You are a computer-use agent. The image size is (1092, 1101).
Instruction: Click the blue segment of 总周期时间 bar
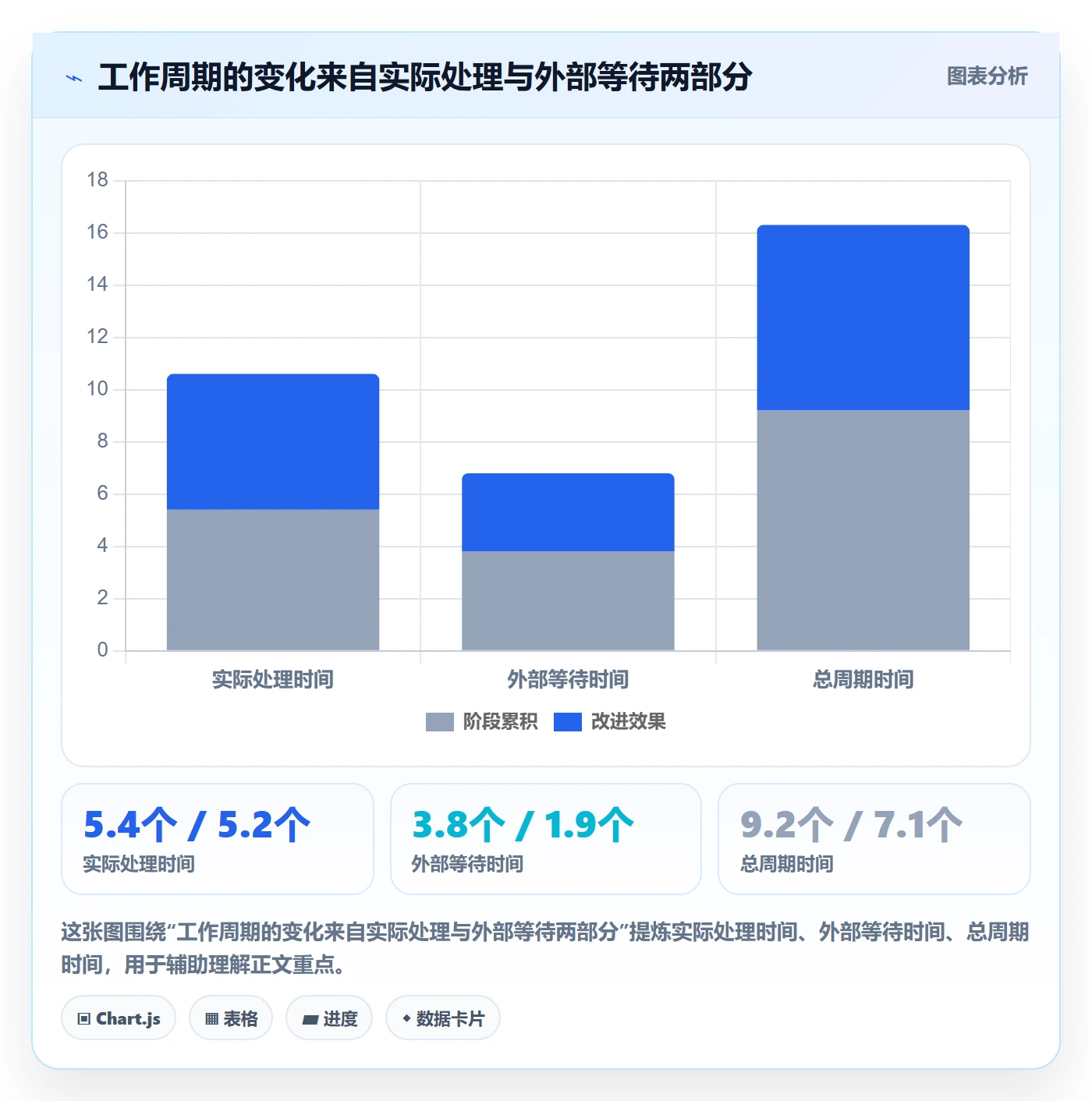863,317
